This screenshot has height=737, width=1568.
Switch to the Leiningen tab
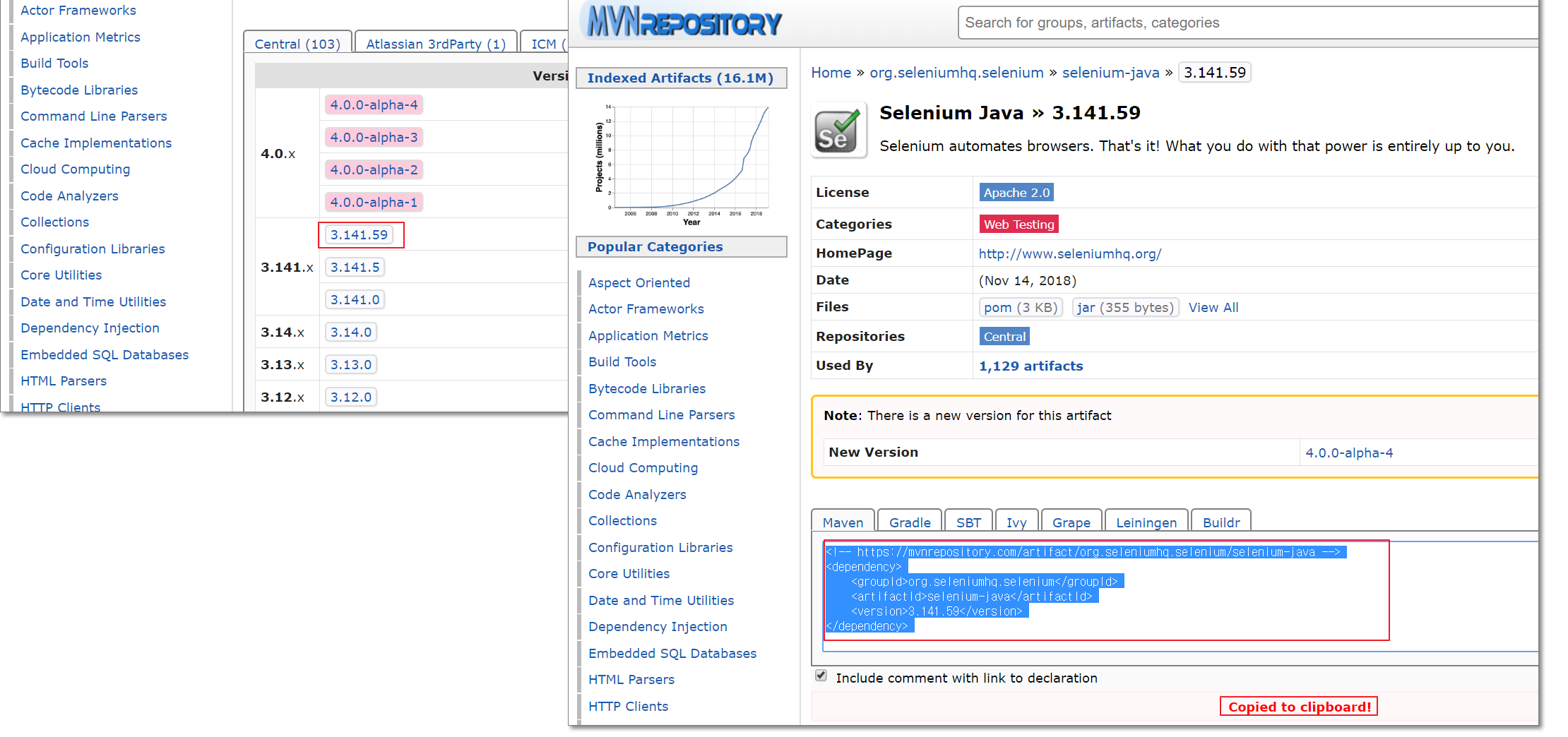[x=1146, y=522]
